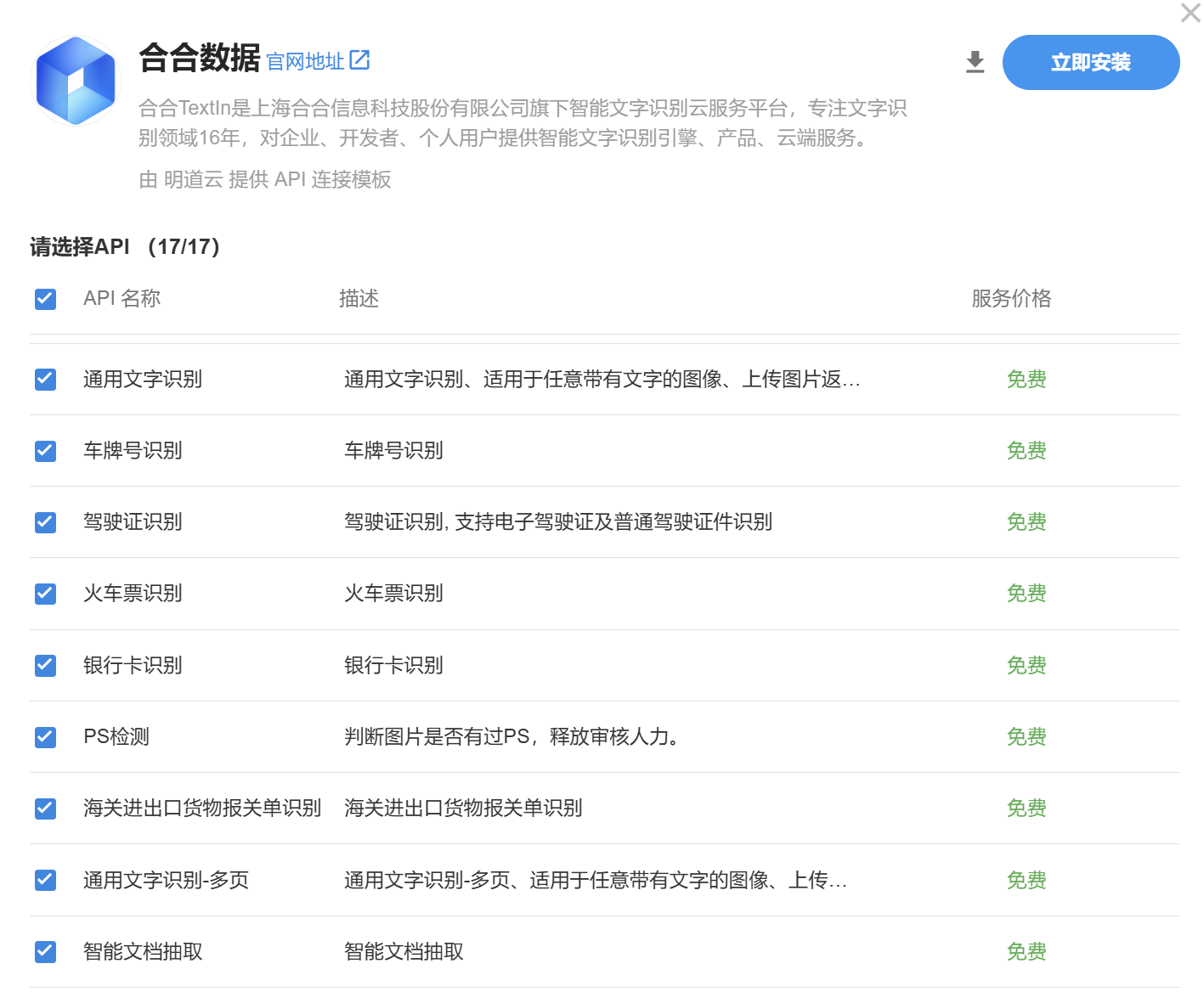
Task: Uncheck the 通用文字识别 checkbox
Action: [x=45, y=379]
